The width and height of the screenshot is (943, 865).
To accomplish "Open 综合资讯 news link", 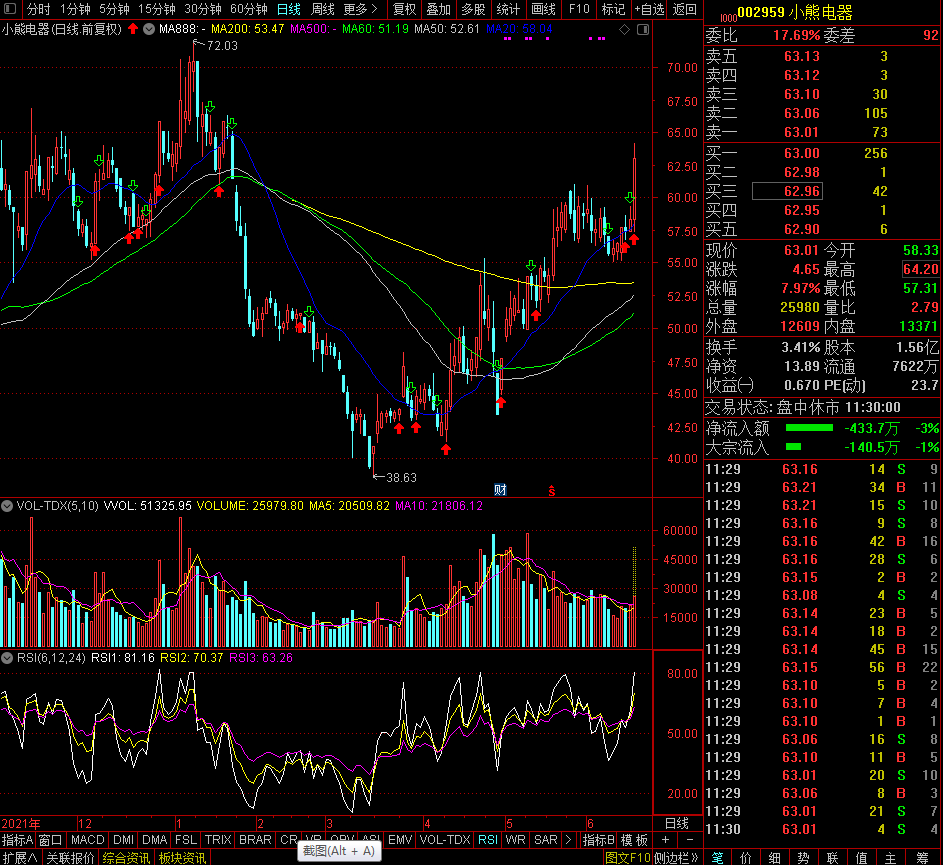I will click(126, 857).
